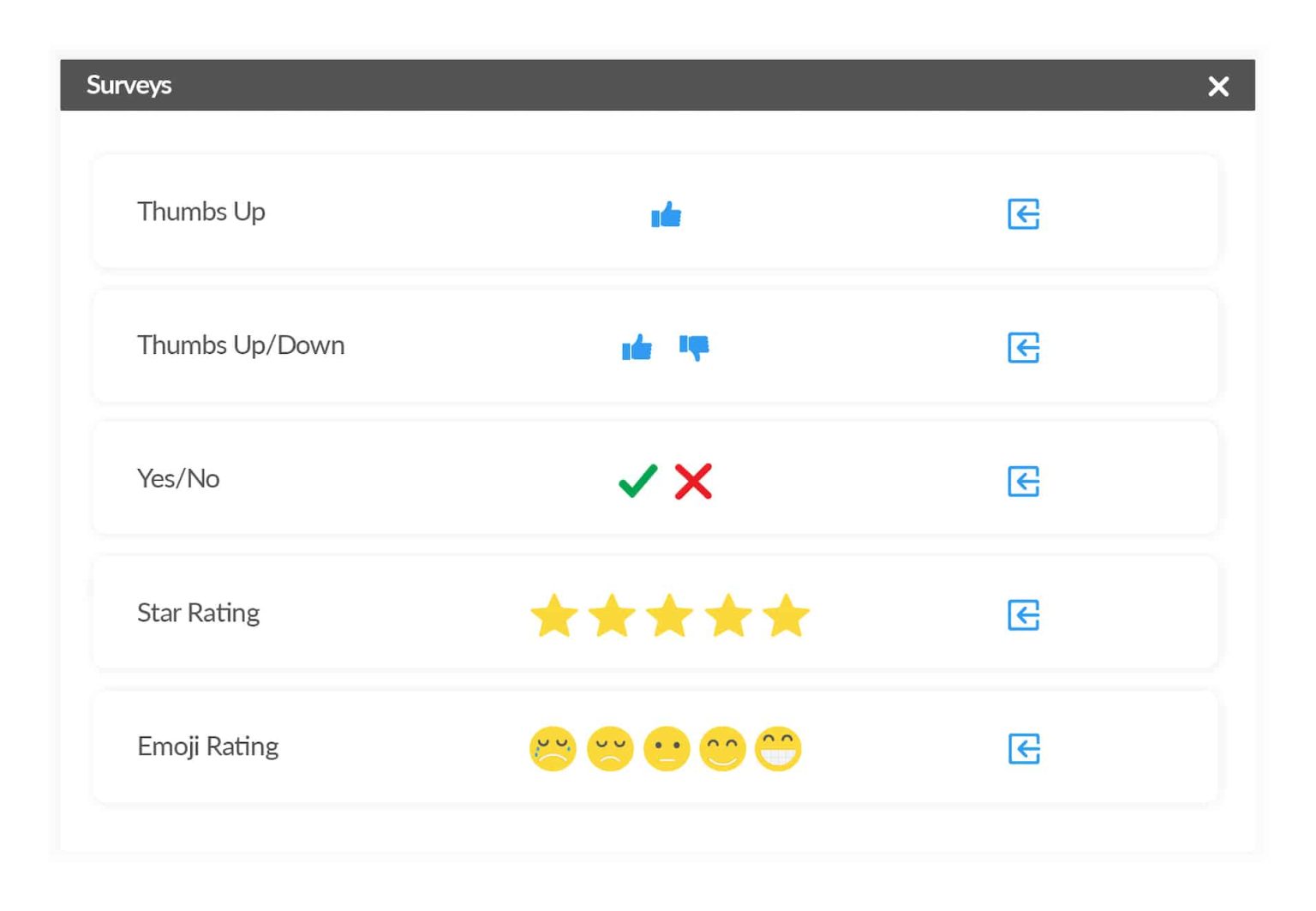The width and height of the screenshot is (1316, 911).
Task: Click thumbs up icon in Thumbs Up/Down row
Action: point(637,348)
